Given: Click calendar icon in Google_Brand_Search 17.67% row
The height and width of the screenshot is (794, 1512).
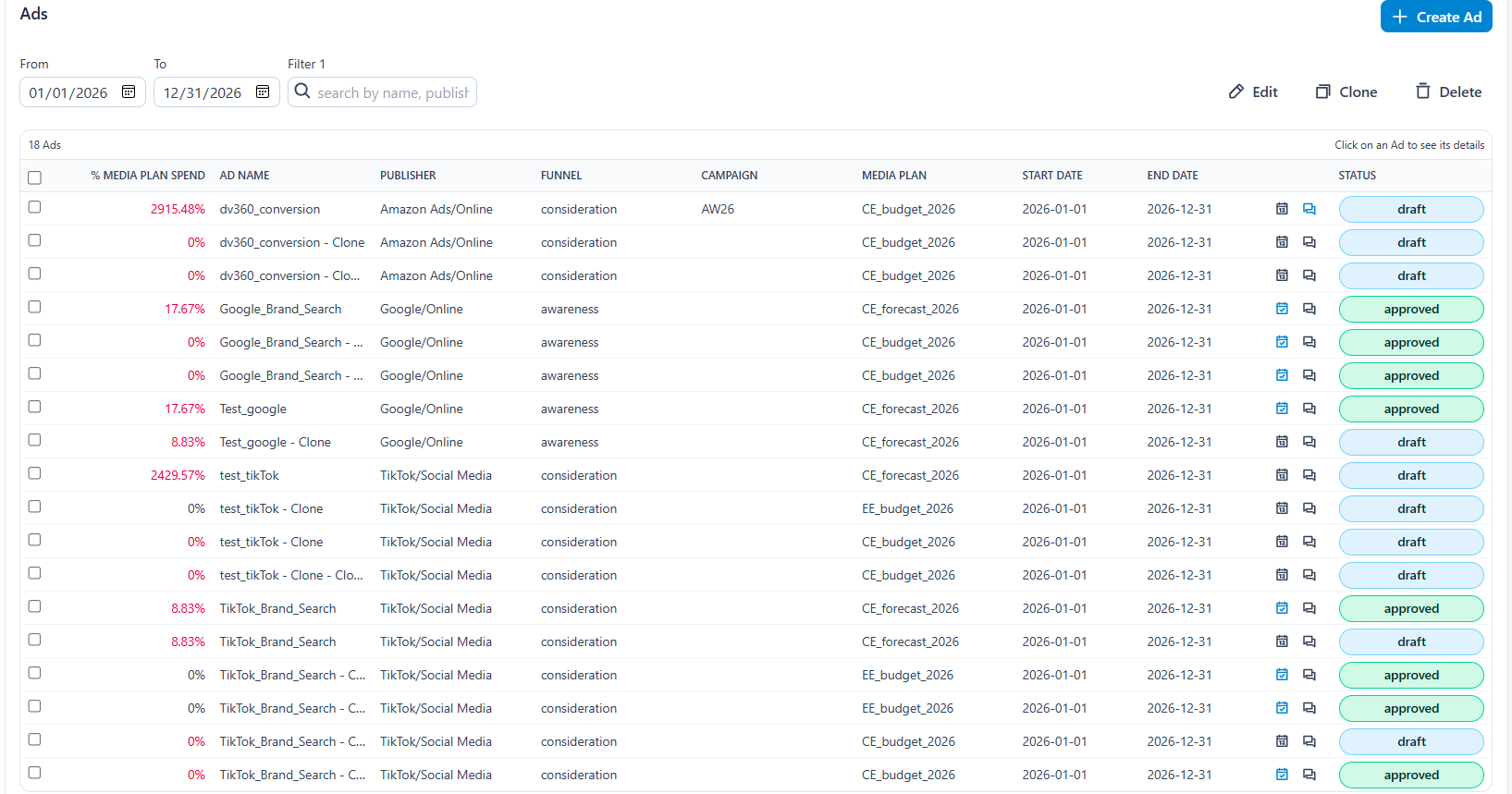Looking at the screenshot, I should (x=1282, y=309).
